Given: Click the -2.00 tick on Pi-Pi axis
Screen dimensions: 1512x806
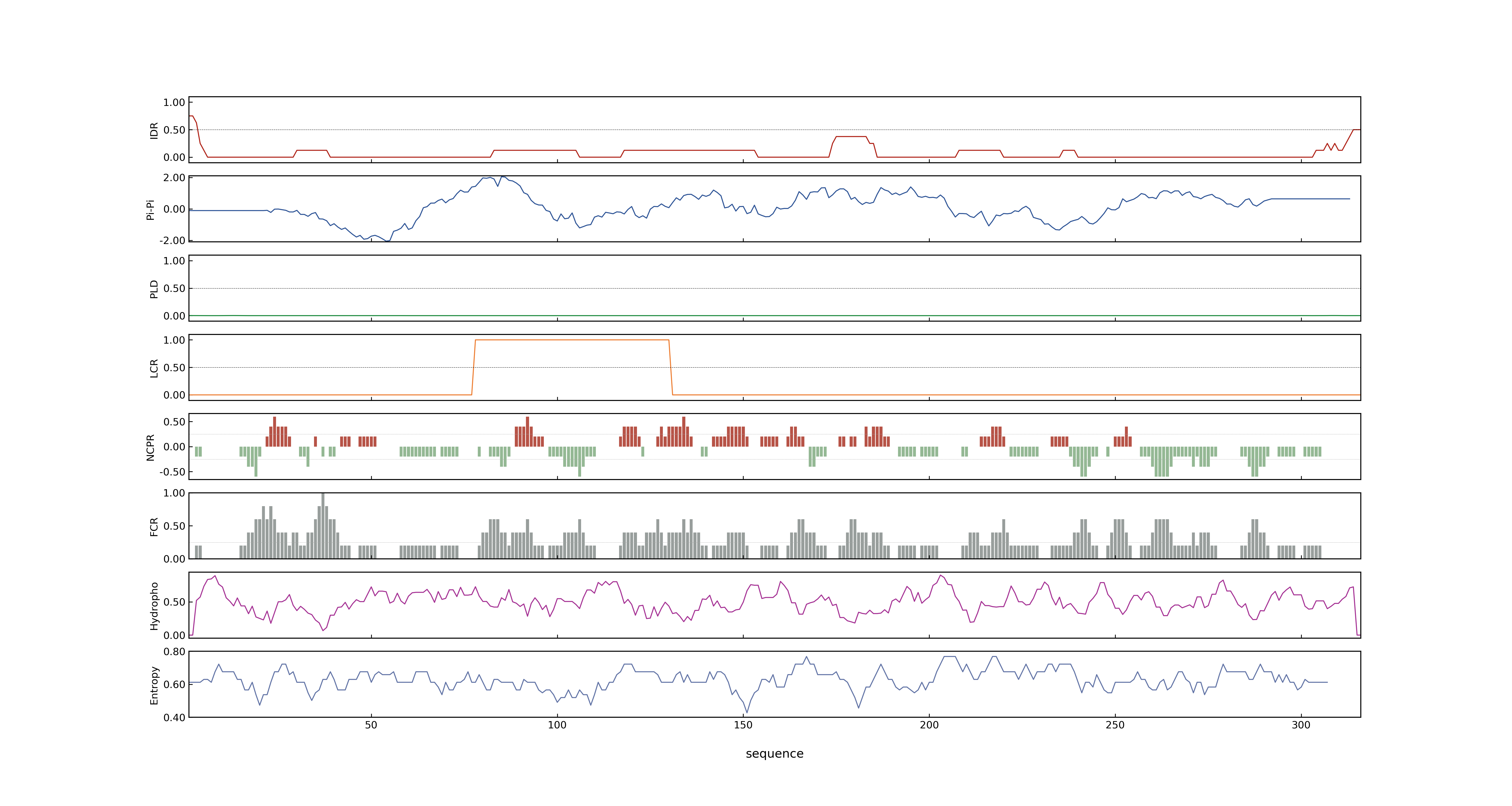Looking at the screenshot, I should [x=172, y=241].
